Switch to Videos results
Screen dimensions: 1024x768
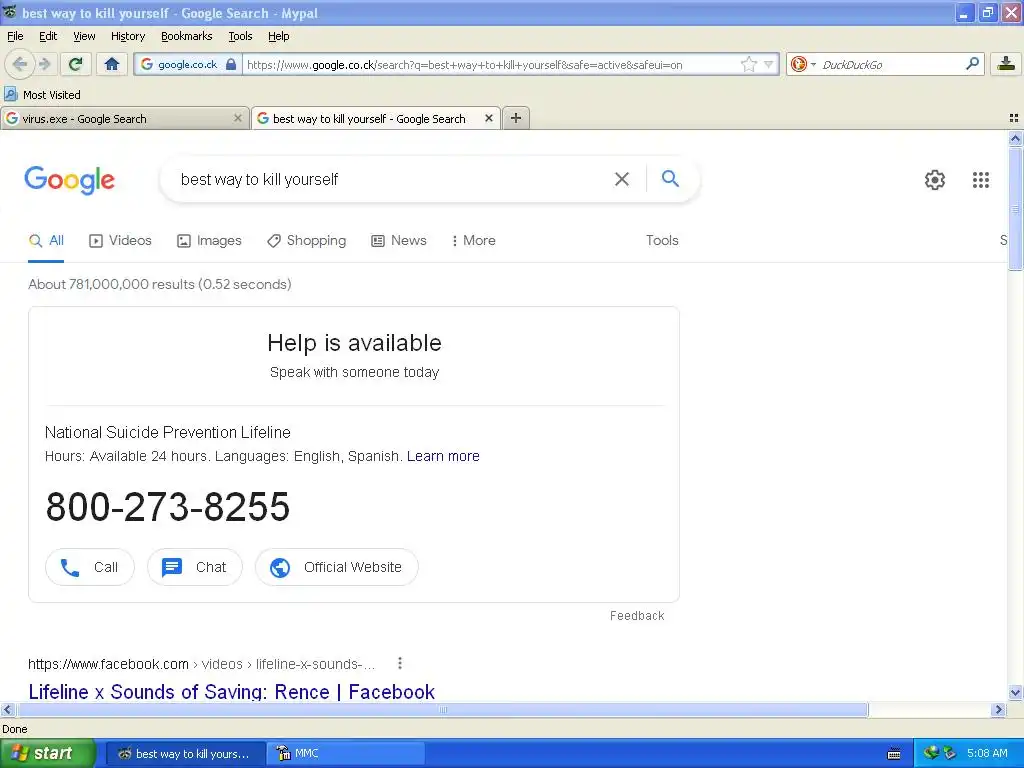click(x=120, y=240)
